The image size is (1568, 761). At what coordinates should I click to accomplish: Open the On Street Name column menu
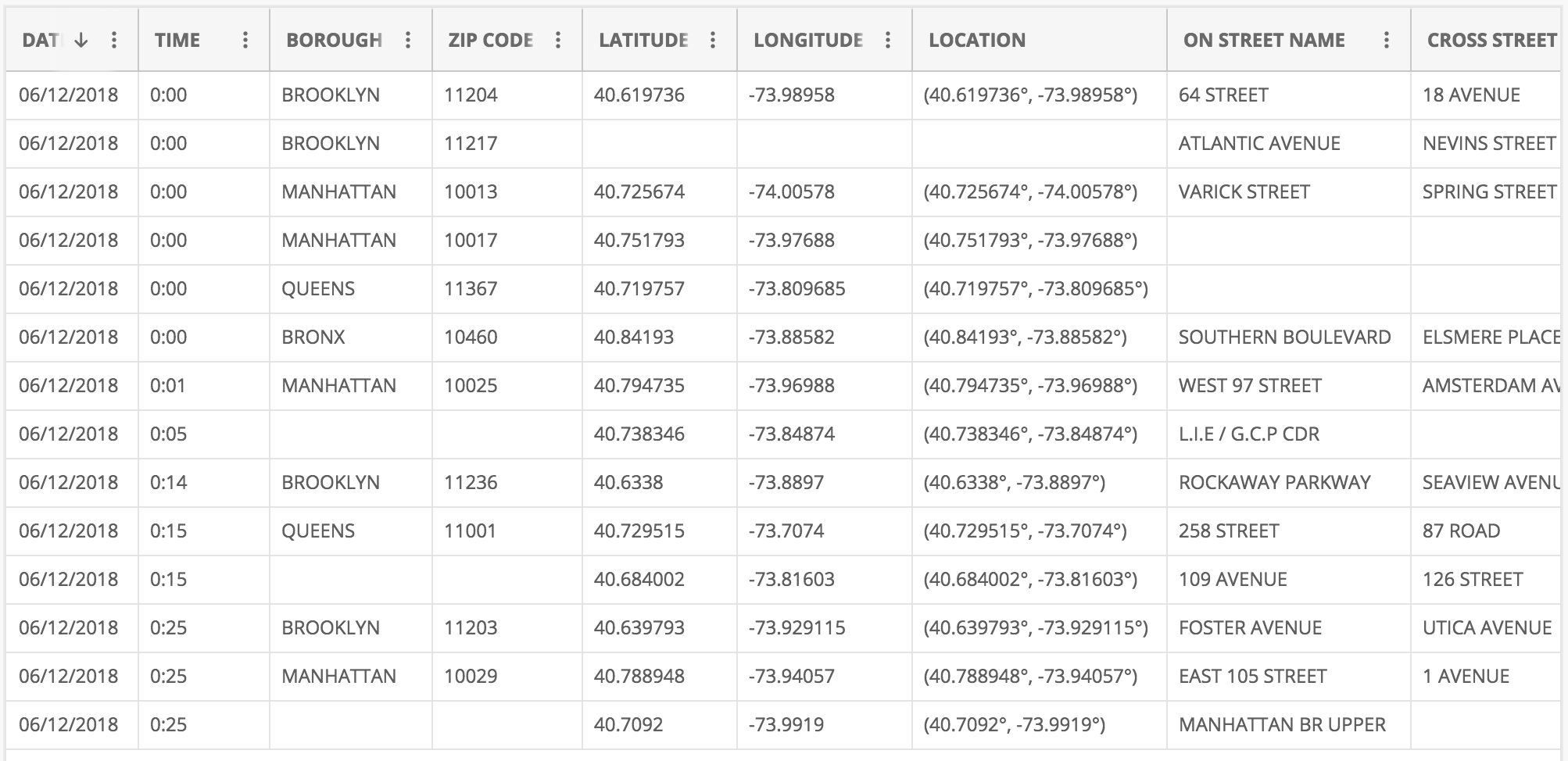point(1387,41)
